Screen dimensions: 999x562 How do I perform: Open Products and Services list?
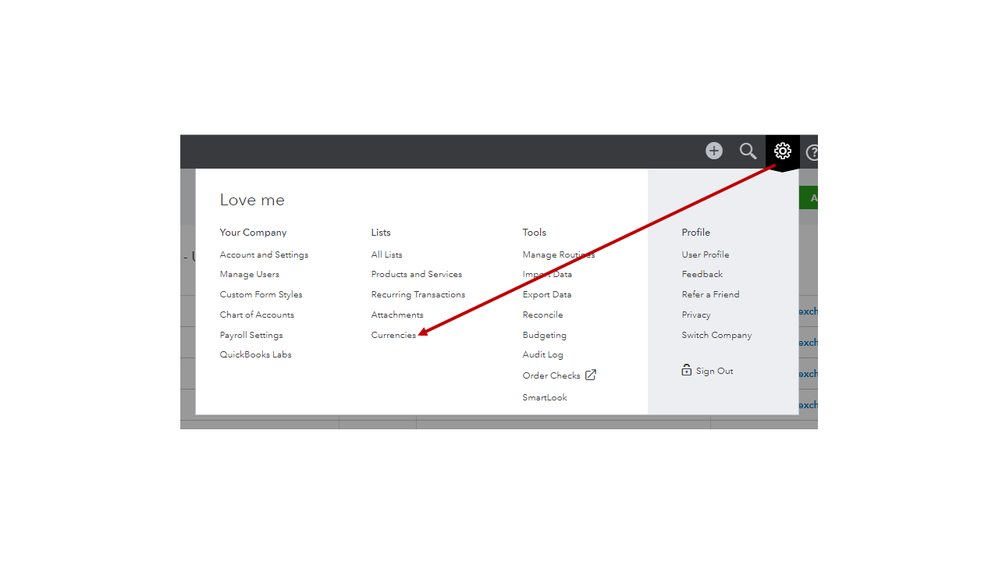417,274
